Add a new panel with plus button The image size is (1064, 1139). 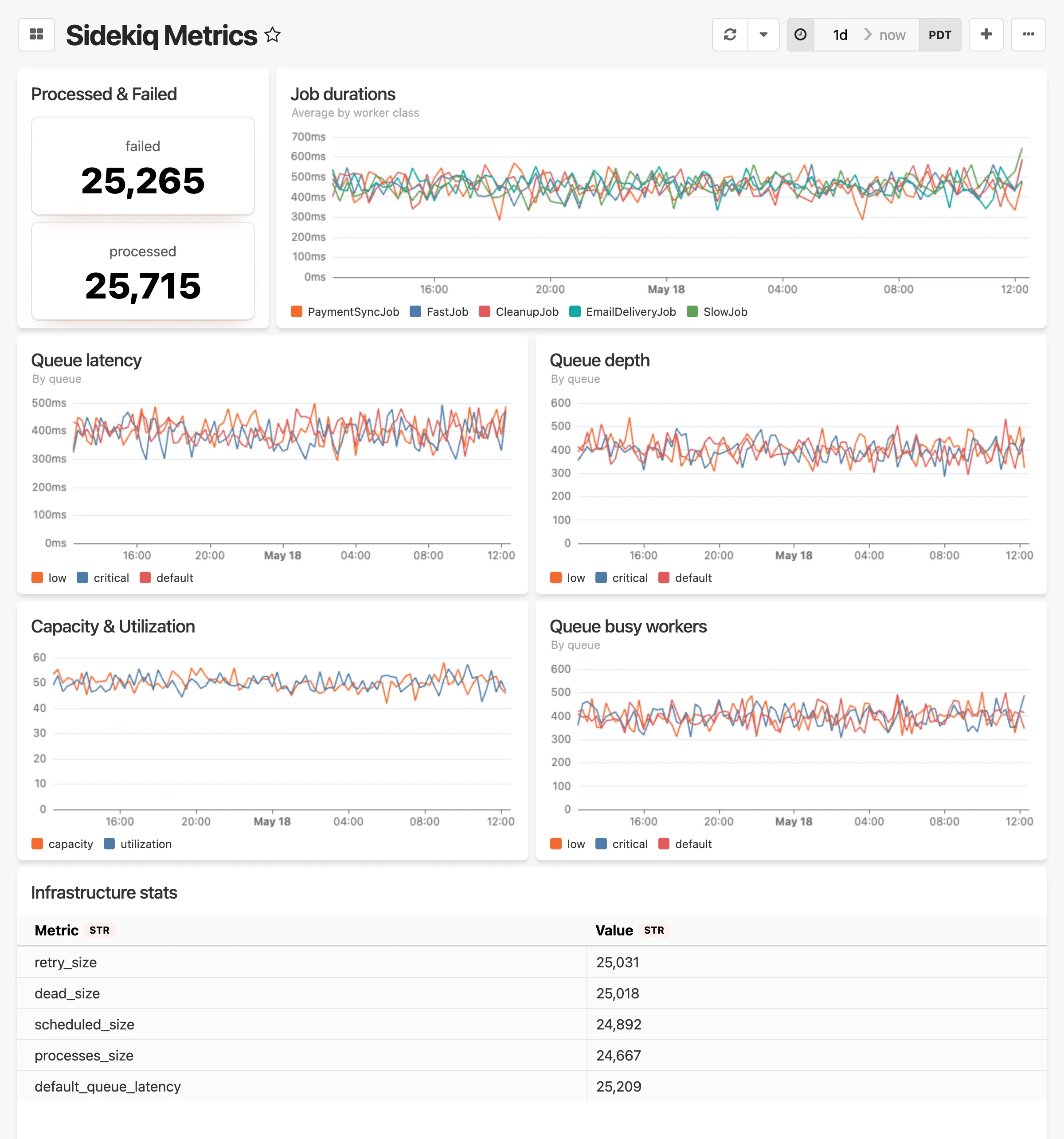(986, 35)
